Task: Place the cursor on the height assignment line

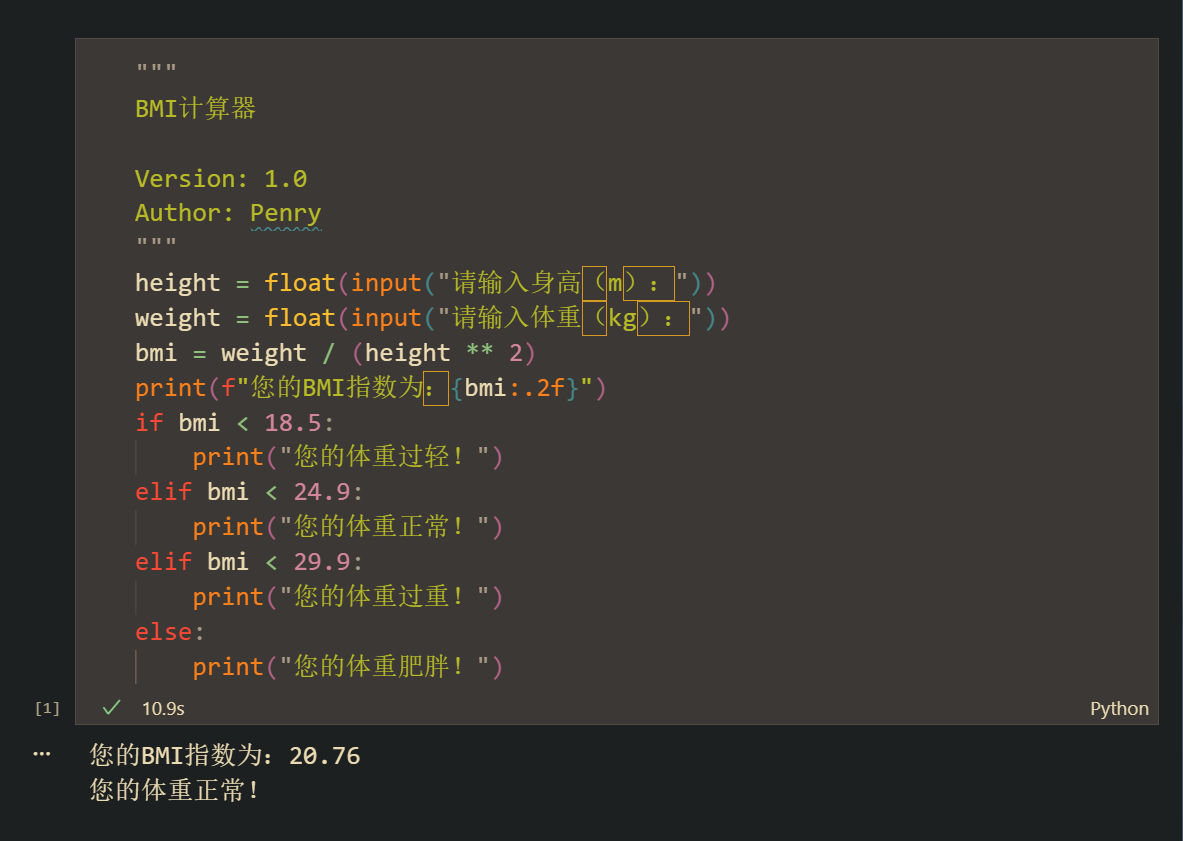Action: tap(300, 282)
